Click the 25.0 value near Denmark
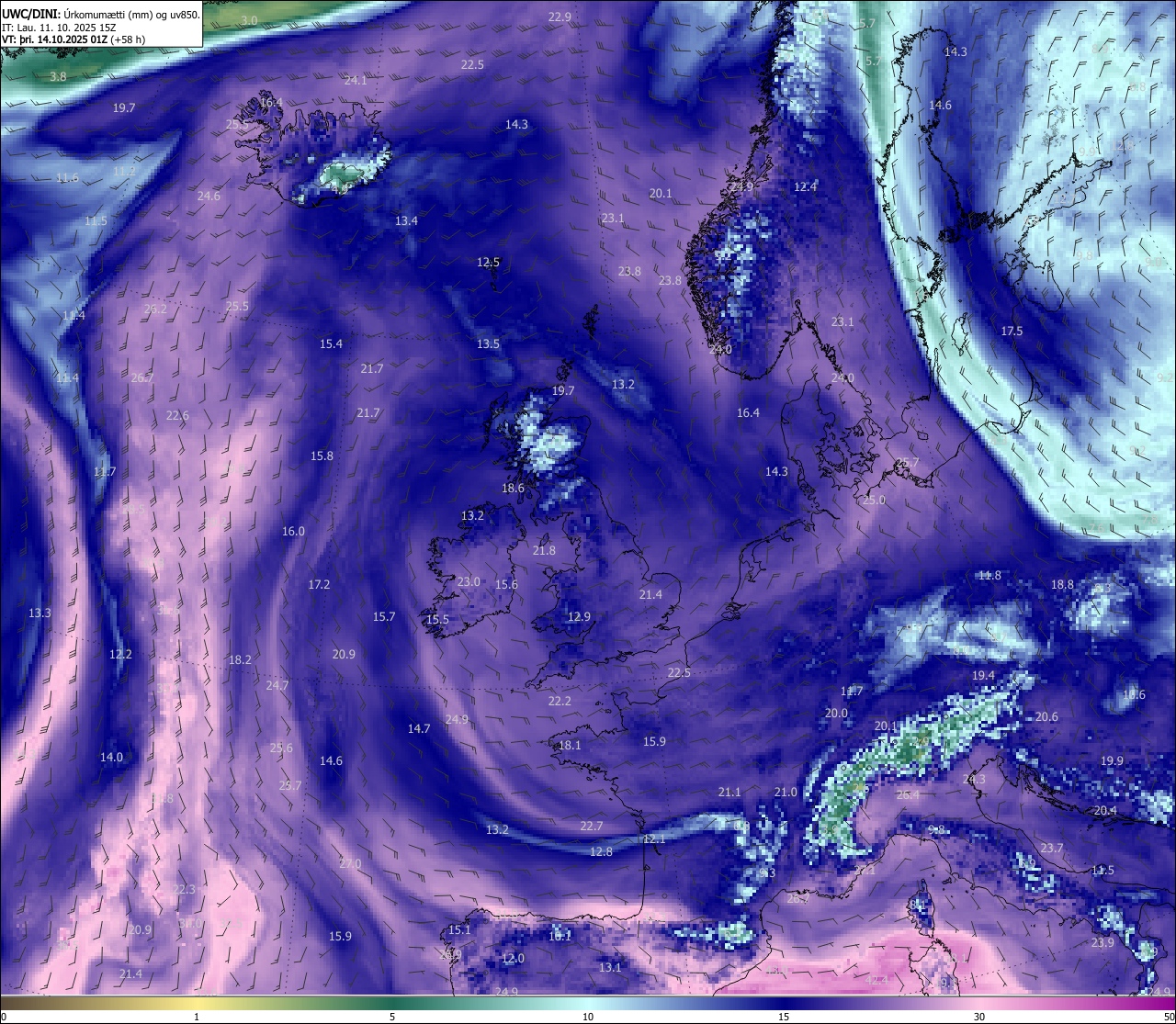This screenshot has height=1024, width=1176. (x=874, y=500)
